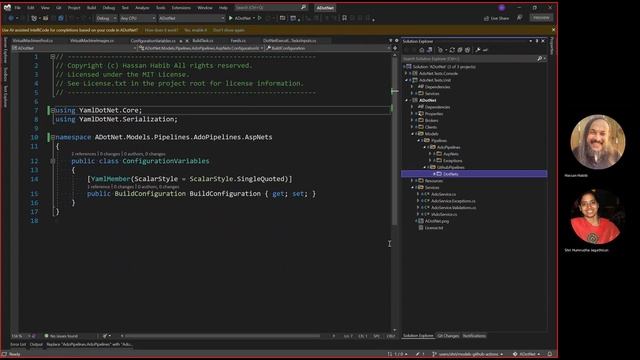Click 'Yes, enable it' IntelliCode link
This screenshot has width=640, height=360.
coord(196,30)
